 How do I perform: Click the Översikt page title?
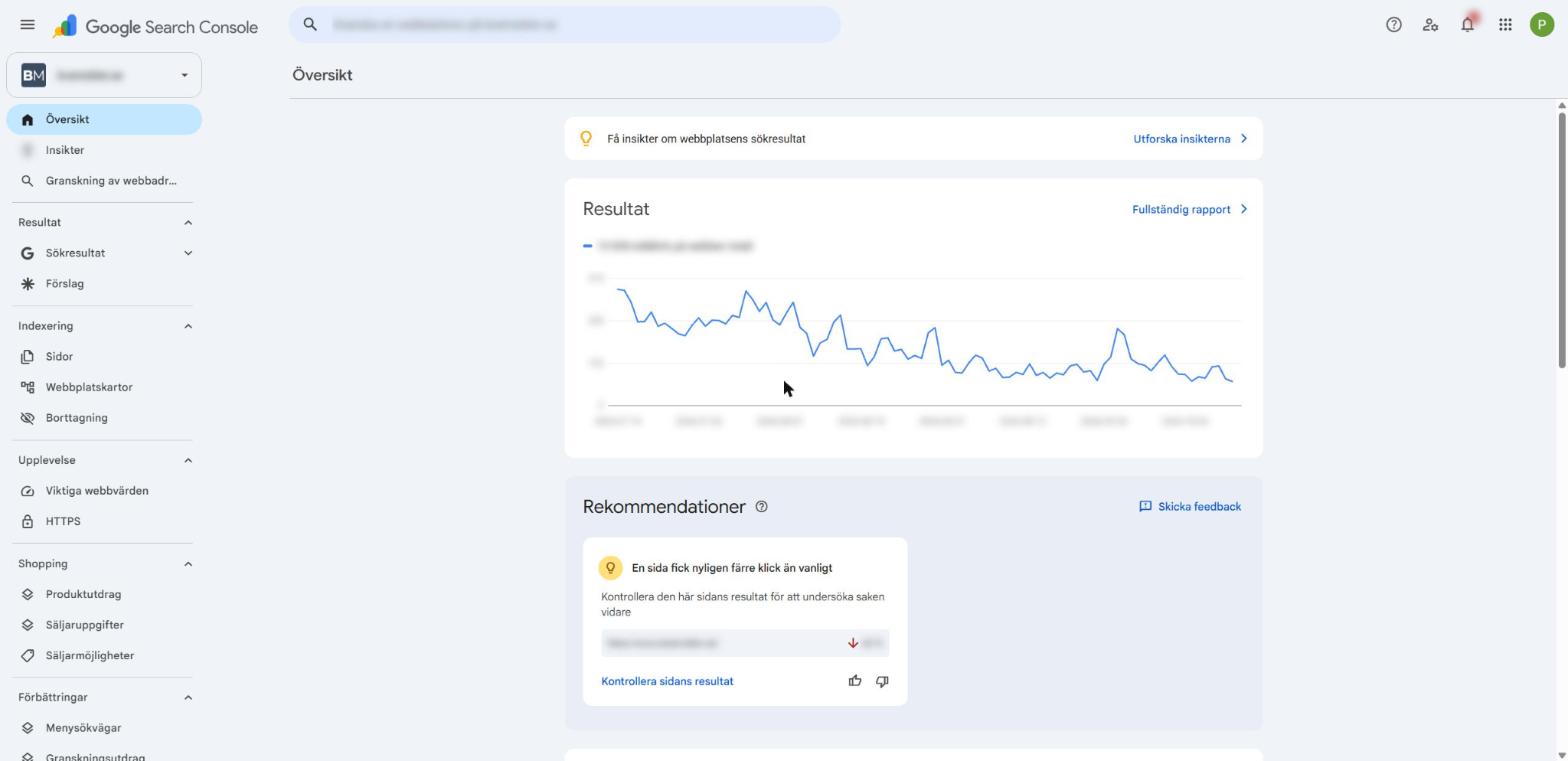tap(322, 75)
